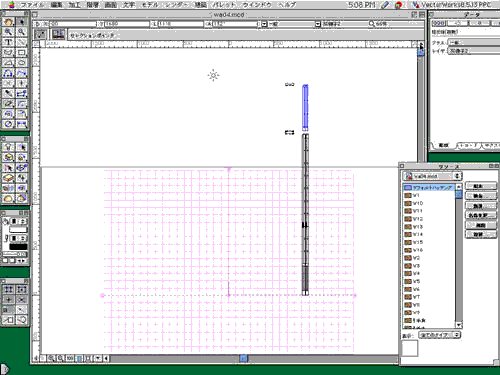Select the Zoom In magnifier tool
This screenshot has width=500, height=375.
click(8, 32)
